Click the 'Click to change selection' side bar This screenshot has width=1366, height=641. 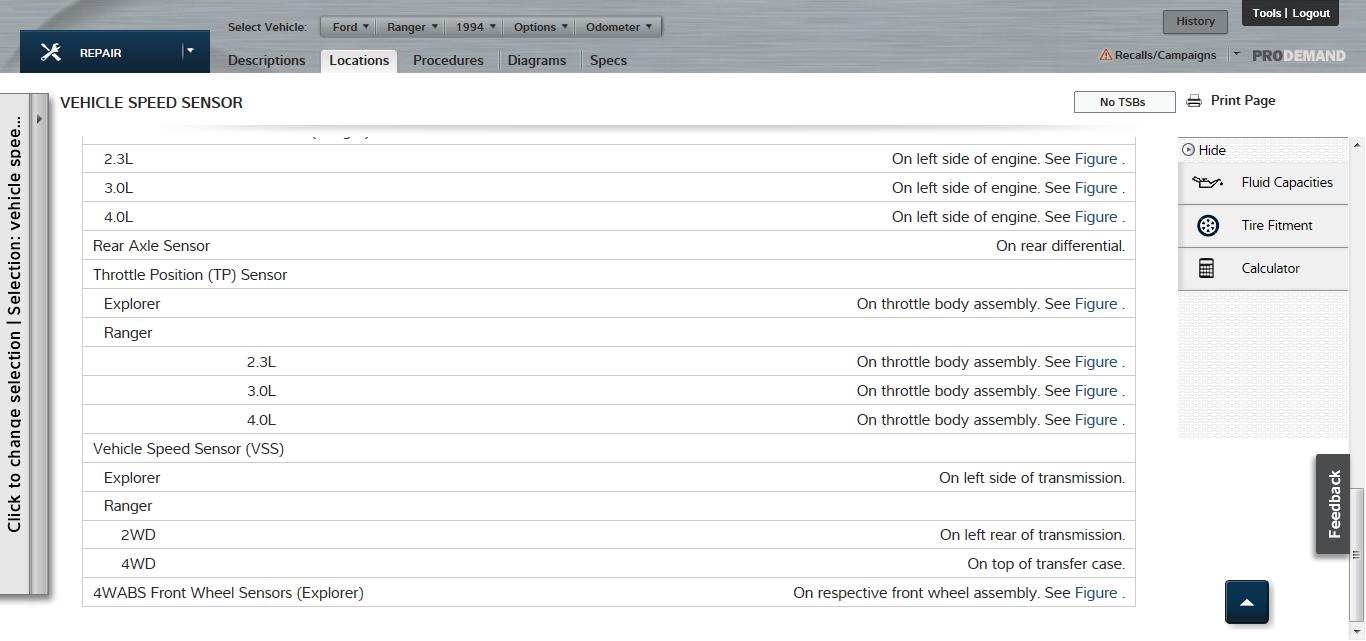click(x=14, y=343)
